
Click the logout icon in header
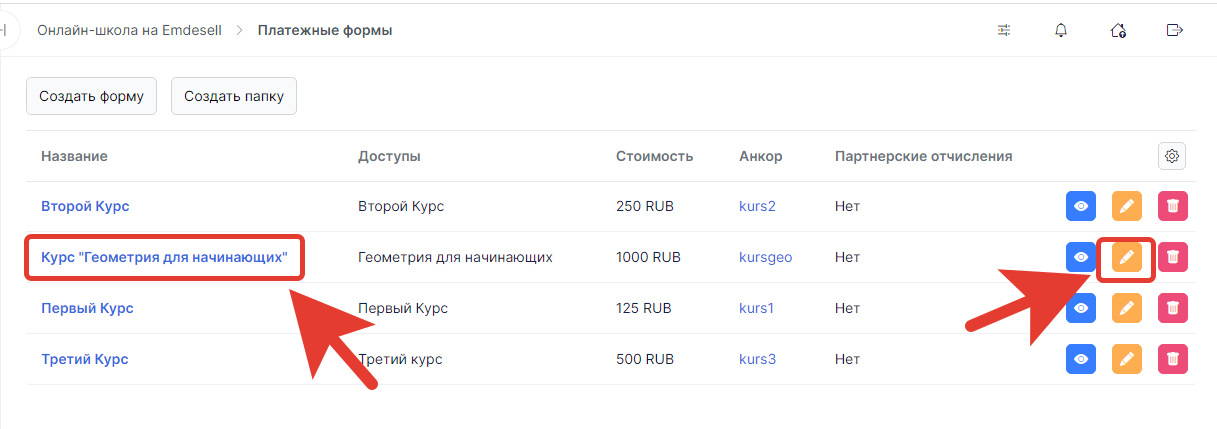point(1175,30)
